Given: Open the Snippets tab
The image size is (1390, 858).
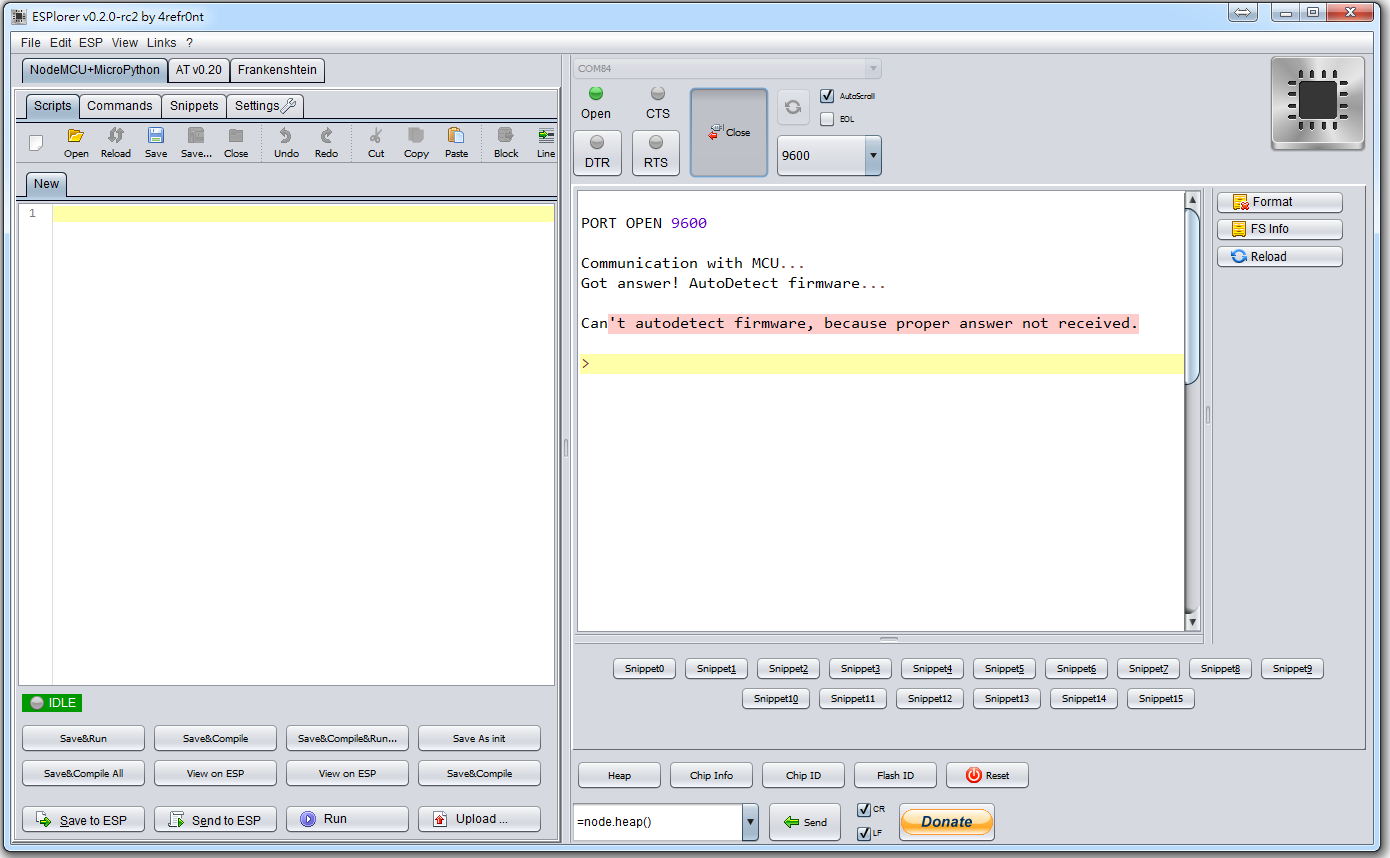Looking at the screenshot, I should pyautogui.click(x=194, y=106).
